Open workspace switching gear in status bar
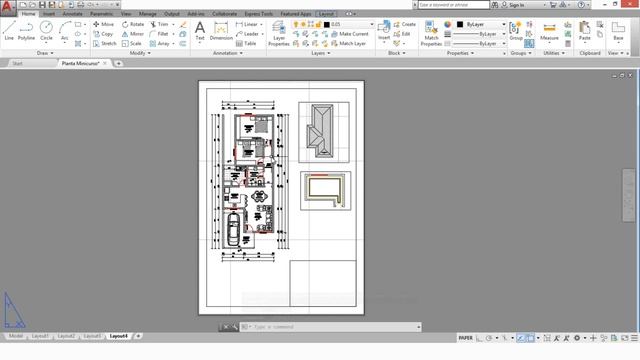This screenshot has width=640, height=360. pos(577,338)
